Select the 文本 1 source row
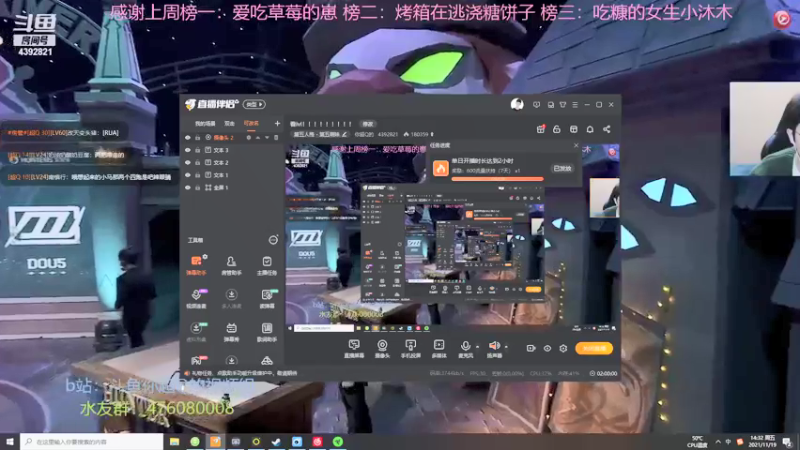This screenshot has height=450, width=800. click(232, 175)
